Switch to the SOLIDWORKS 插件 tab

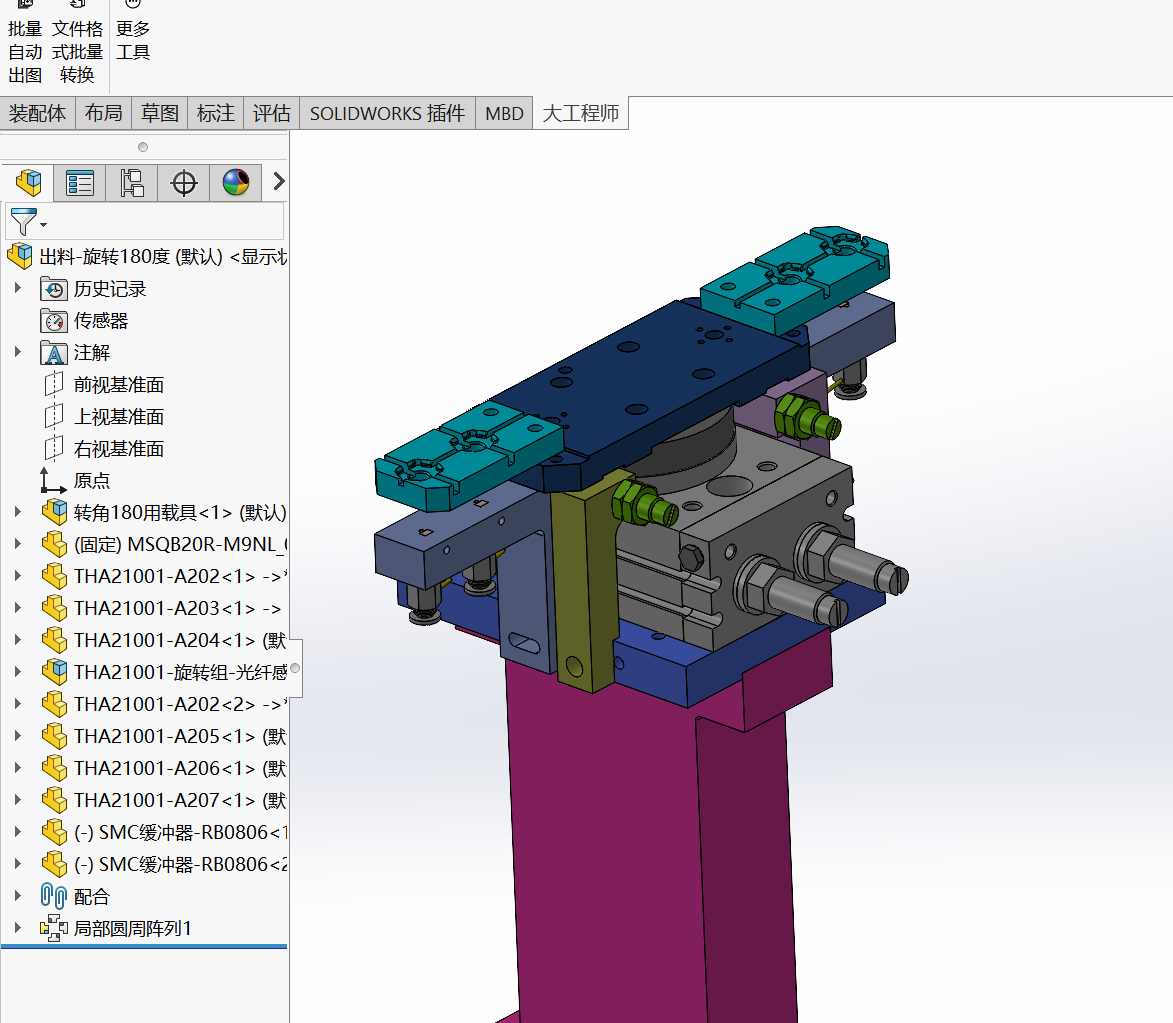tap(388, 113)
